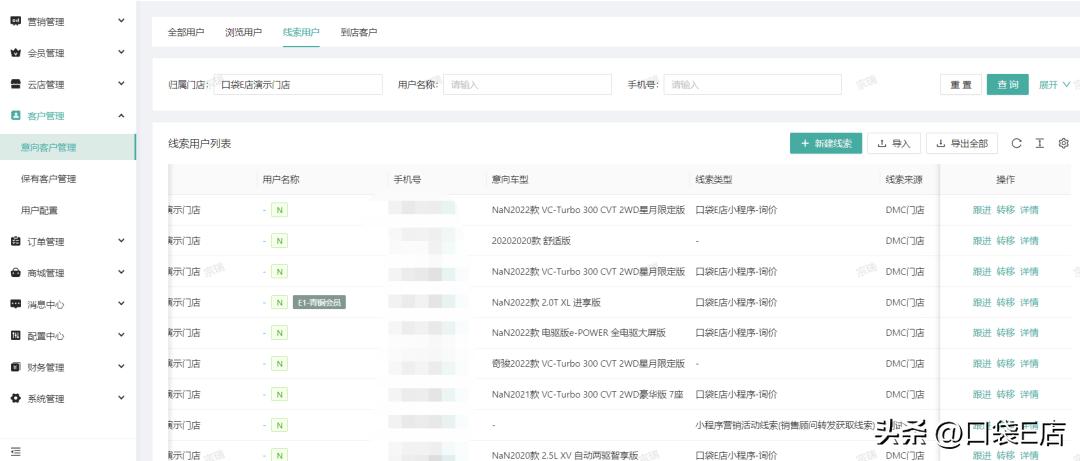Click 详情 in the 2WD豪华版 7座 row

click(1029, 395)
